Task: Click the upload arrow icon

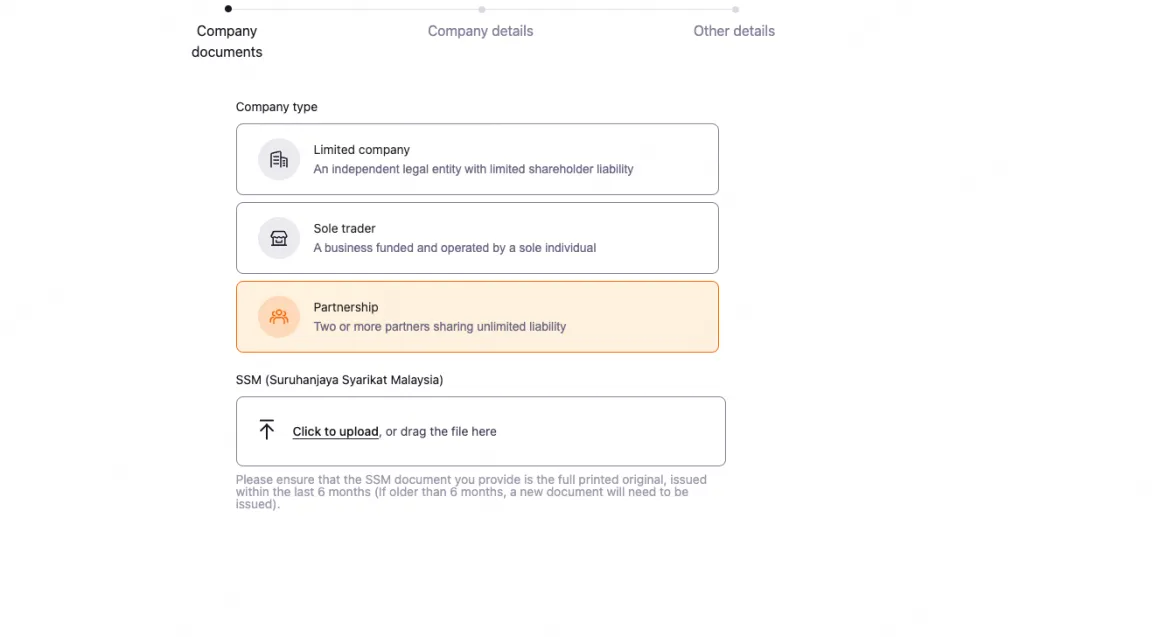Action: [x=266, y=430]
